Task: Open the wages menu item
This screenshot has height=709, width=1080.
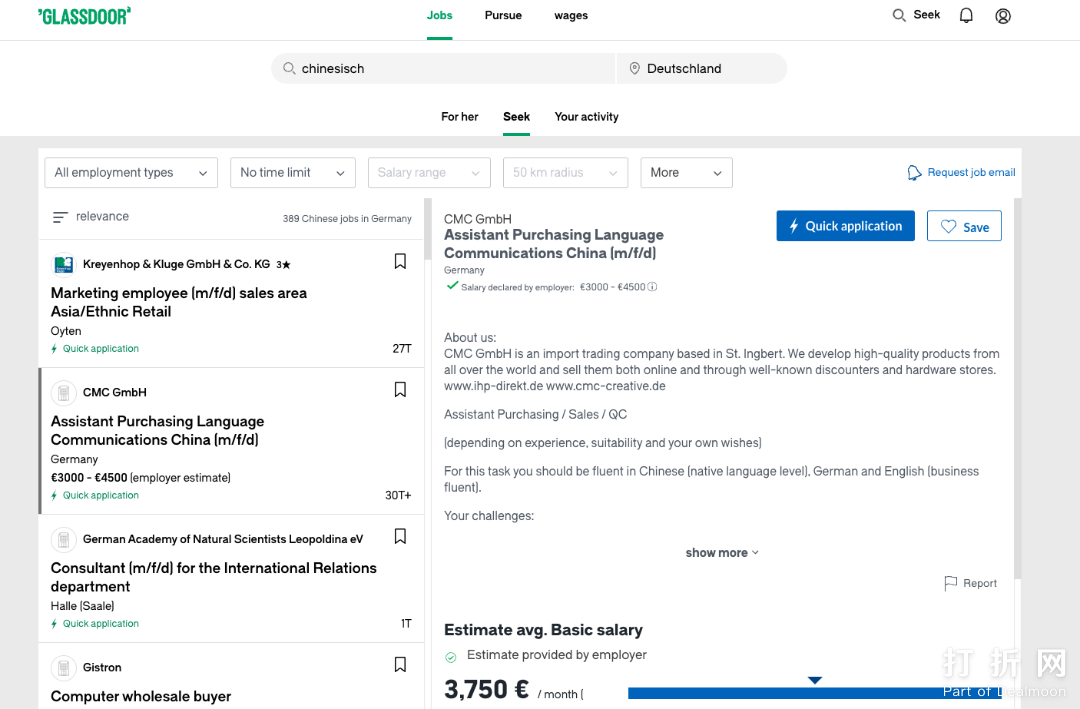Action: 571,16
